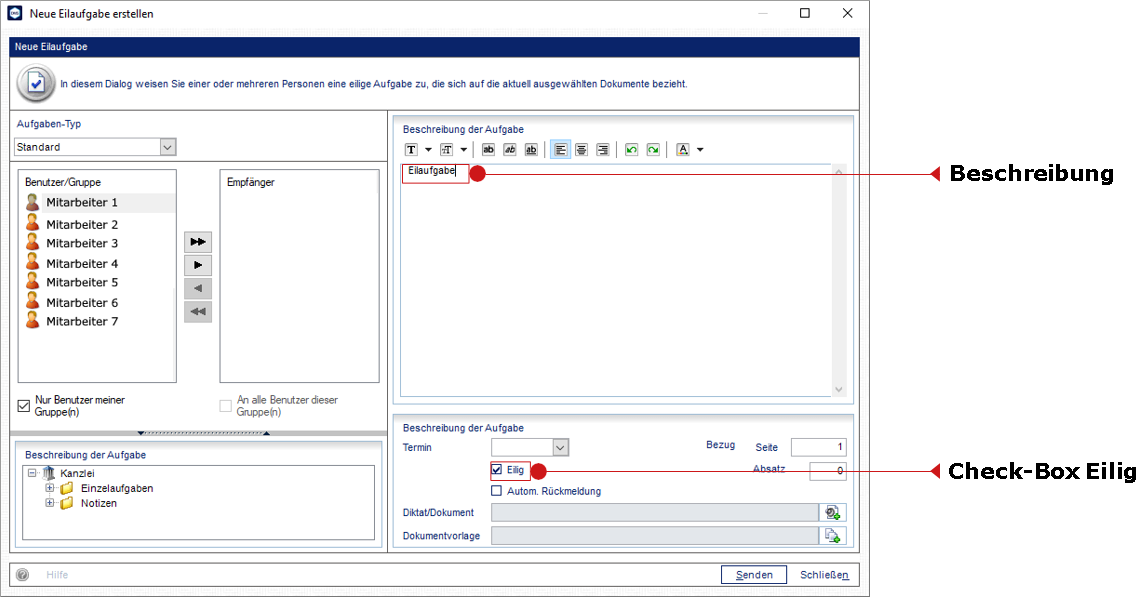Click the Absatz number field
This screenshot has width=1139, height=597.
pyautogui.click(x=828, y=471)
